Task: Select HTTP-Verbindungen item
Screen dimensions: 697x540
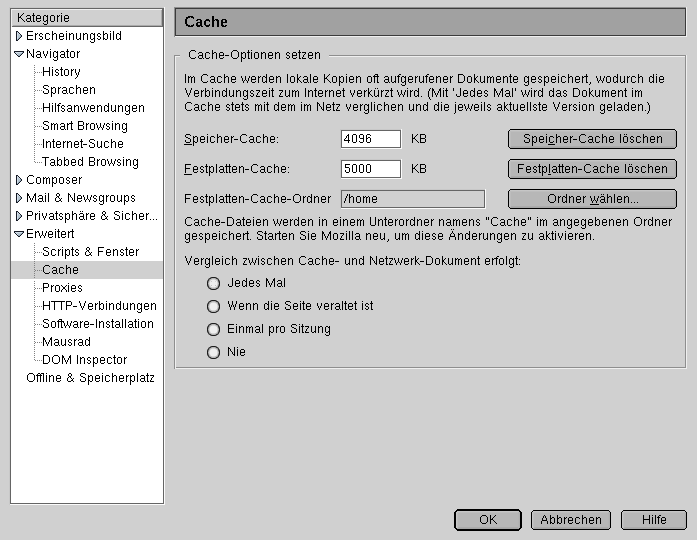Action: [x=99, y=306]
